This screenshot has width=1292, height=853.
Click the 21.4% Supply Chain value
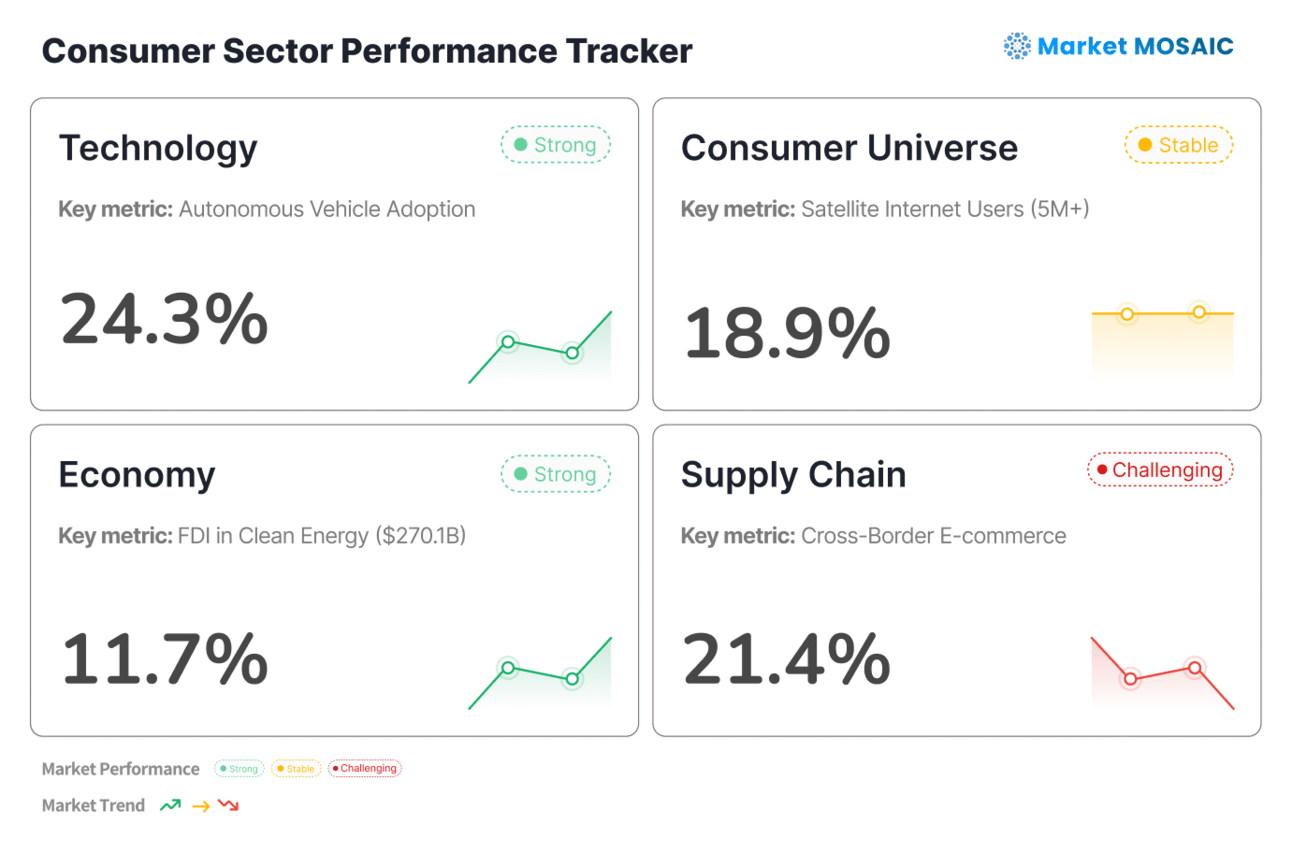(x=786, y=659)
